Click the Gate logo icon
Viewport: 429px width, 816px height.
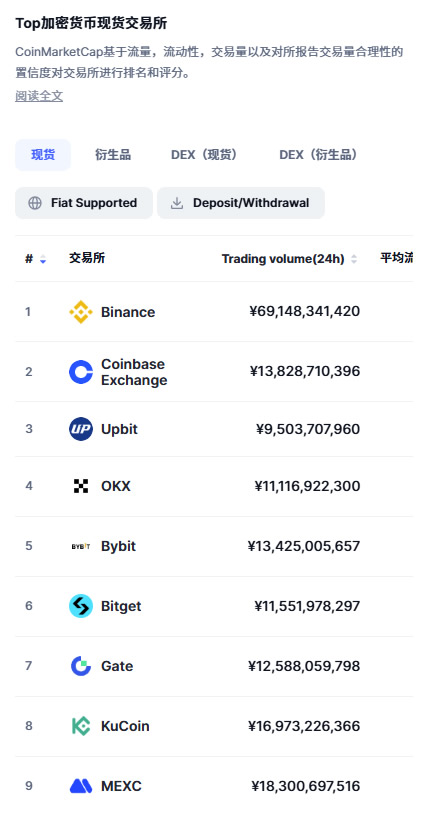81,666
